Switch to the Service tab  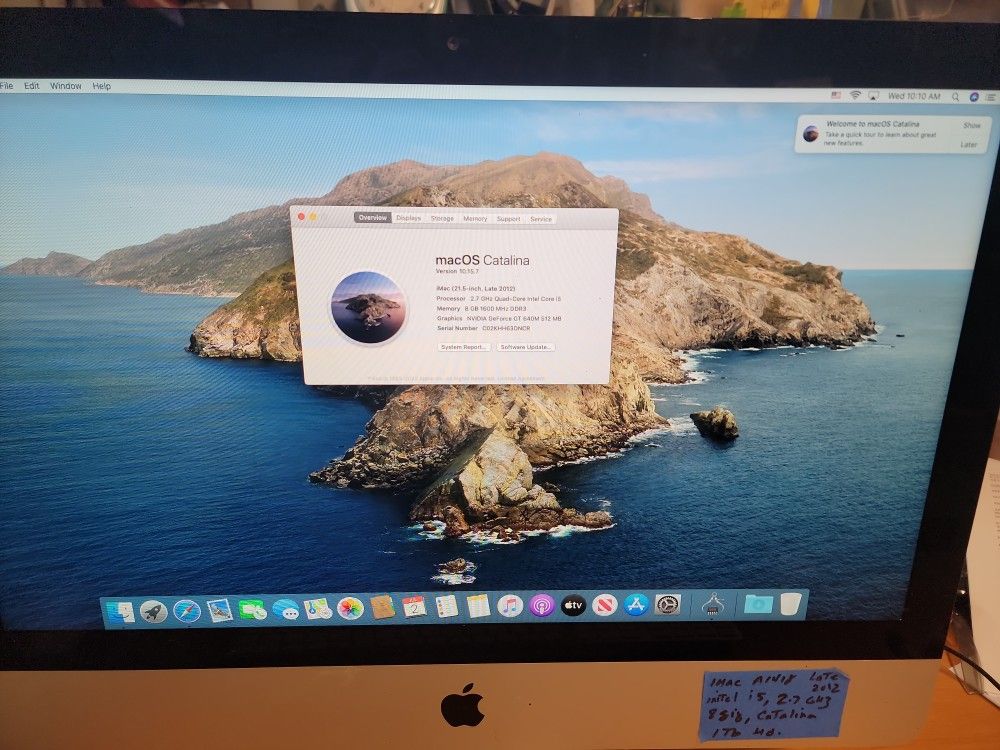(x=541, y=219)
